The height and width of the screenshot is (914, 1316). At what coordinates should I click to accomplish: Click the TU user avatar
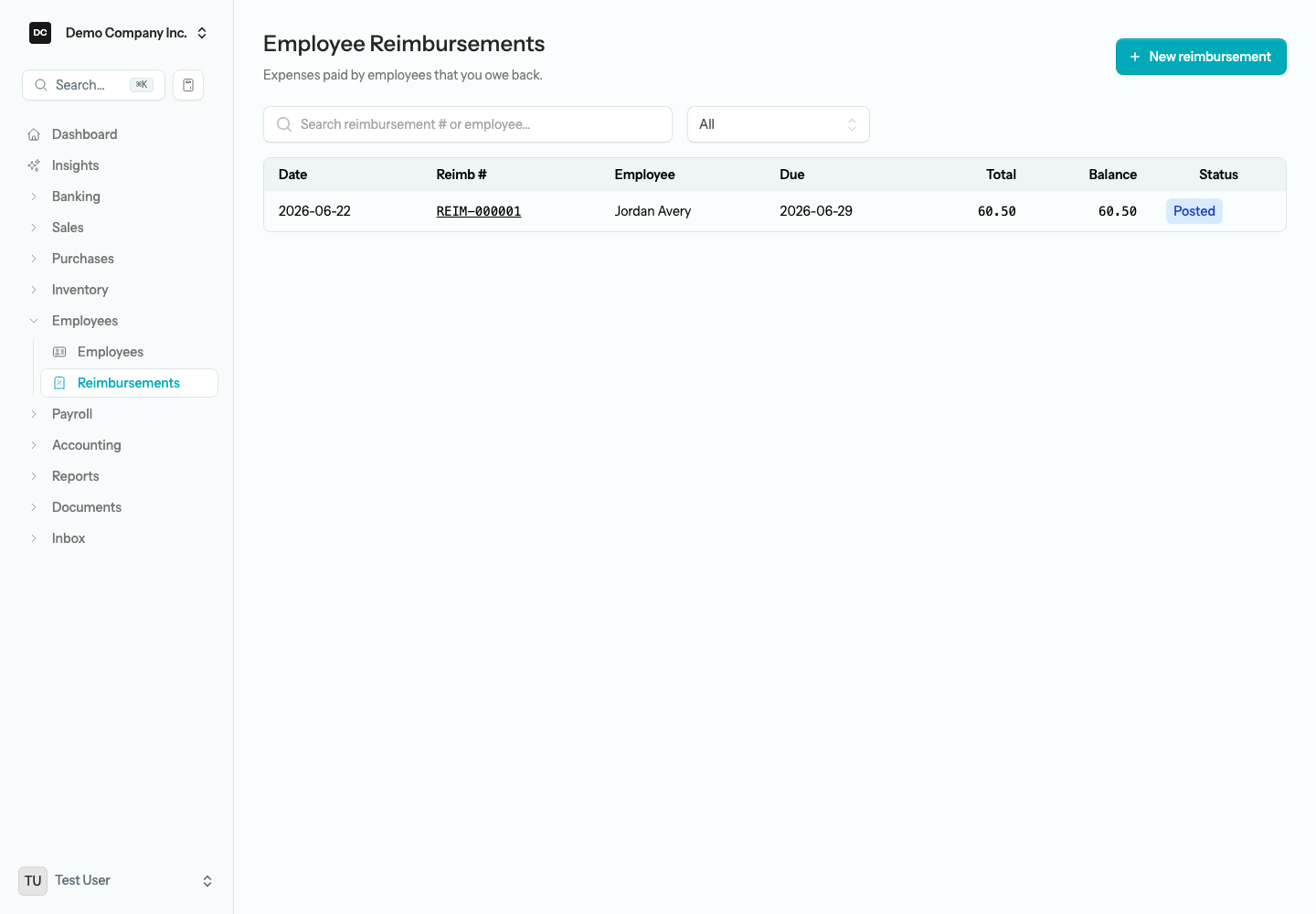[x=33, y=881]
